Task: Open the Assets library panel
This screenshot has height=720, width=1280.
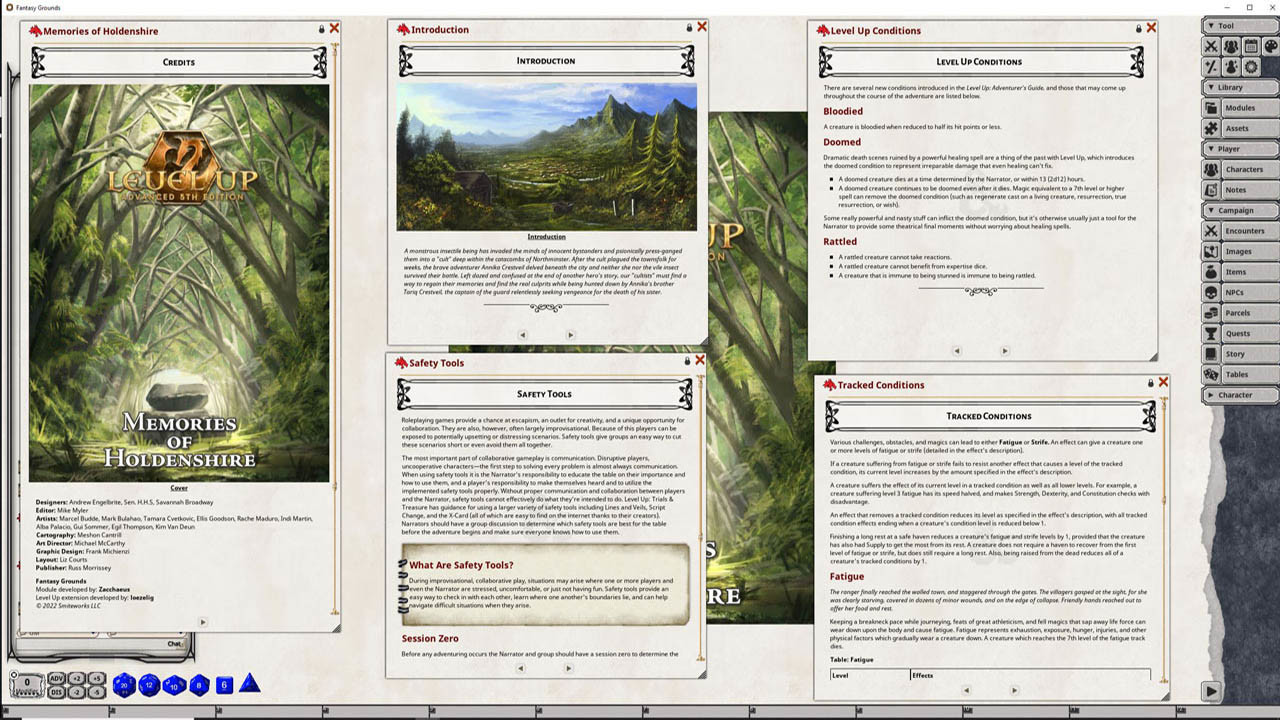Action: 1243,128
